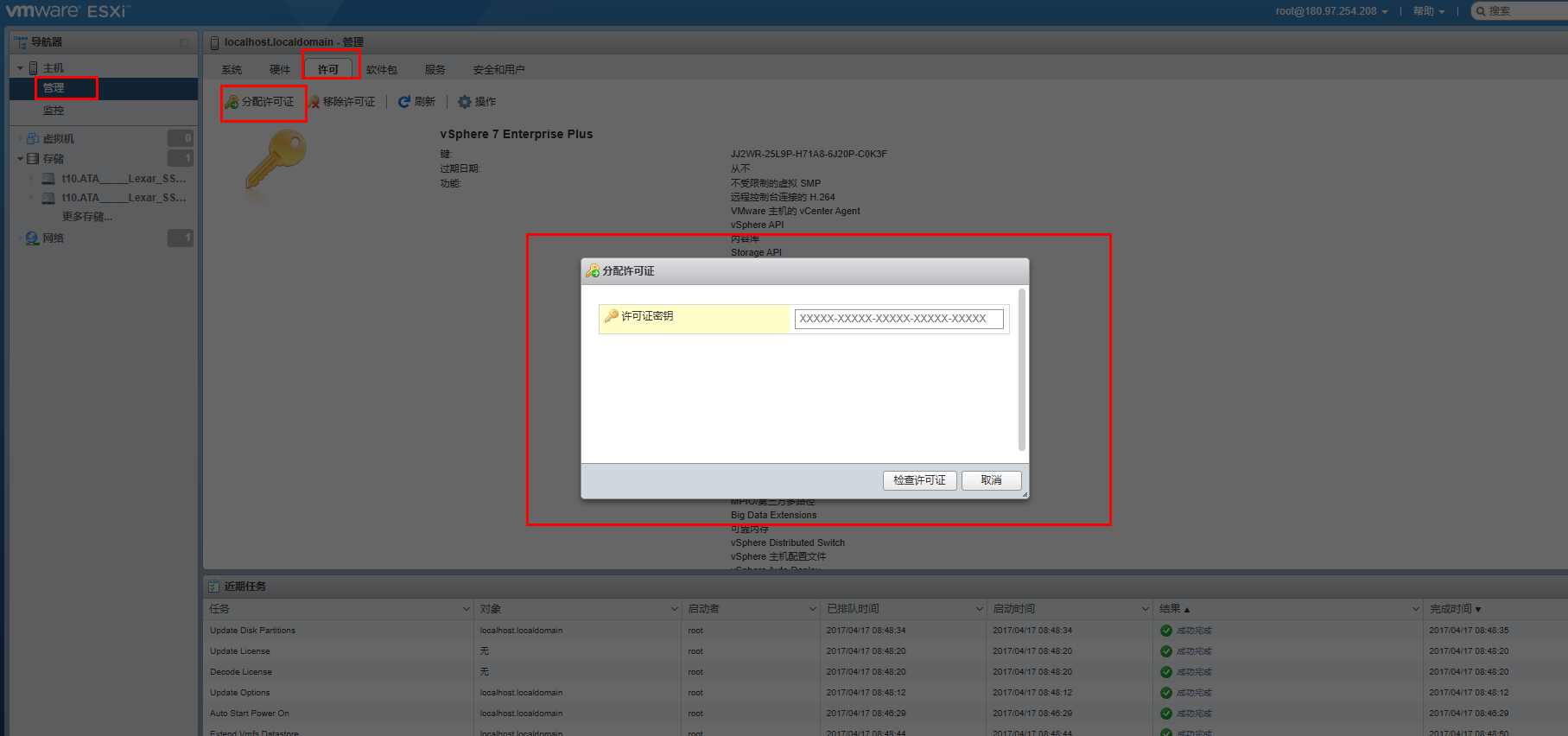
Task: Select Virtual Machines (虚拟机) in navigator
Action: point(58,138)
